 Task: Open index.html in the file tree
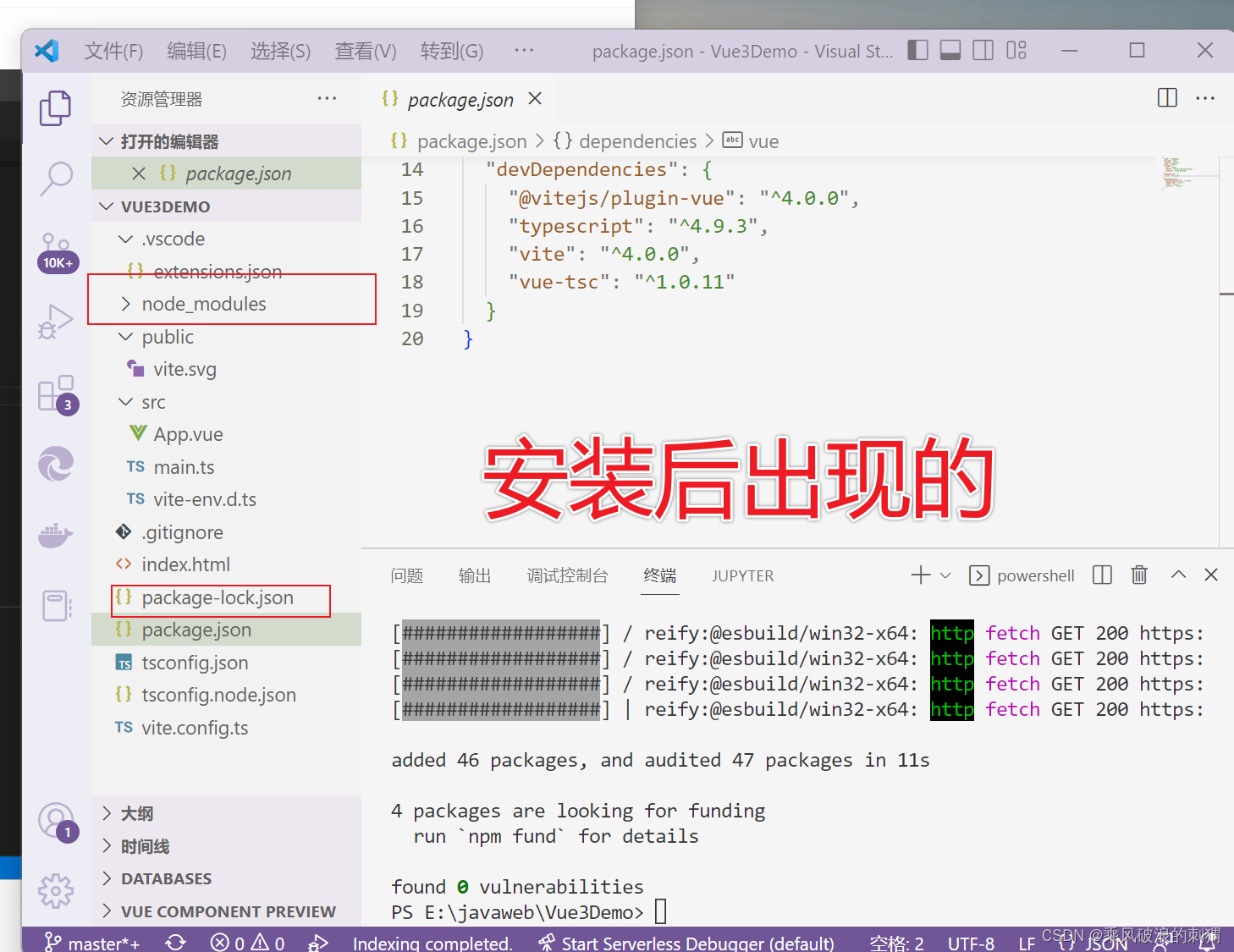pyautogui.click(x=226, y=564)
